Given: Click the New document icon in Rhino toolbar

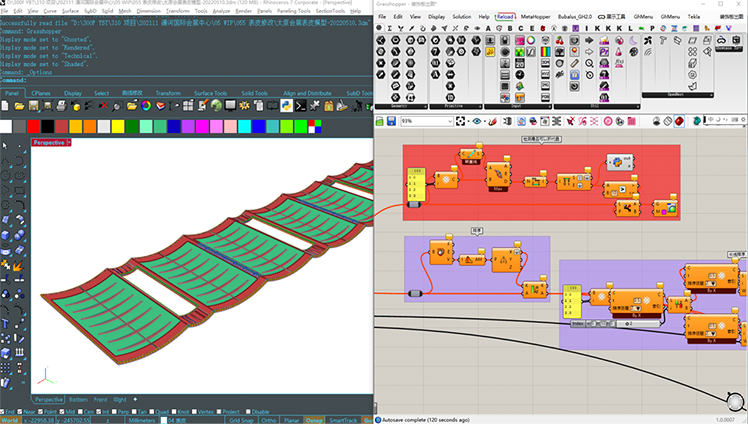Looking at the screenshot, I should [7, 105].
